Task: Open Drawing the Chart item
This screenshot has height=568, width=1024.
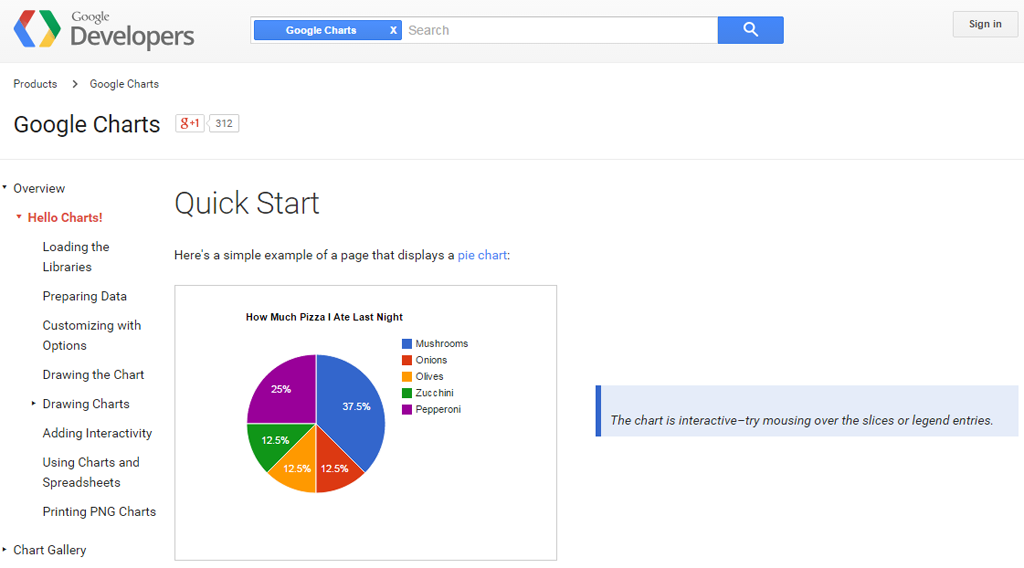Action: click(93, 375)
